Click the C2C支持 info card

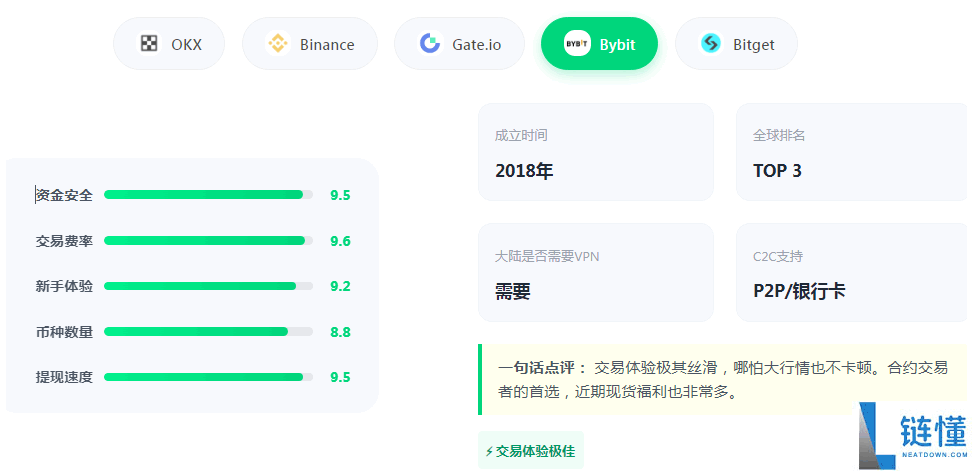click(854, 273)
